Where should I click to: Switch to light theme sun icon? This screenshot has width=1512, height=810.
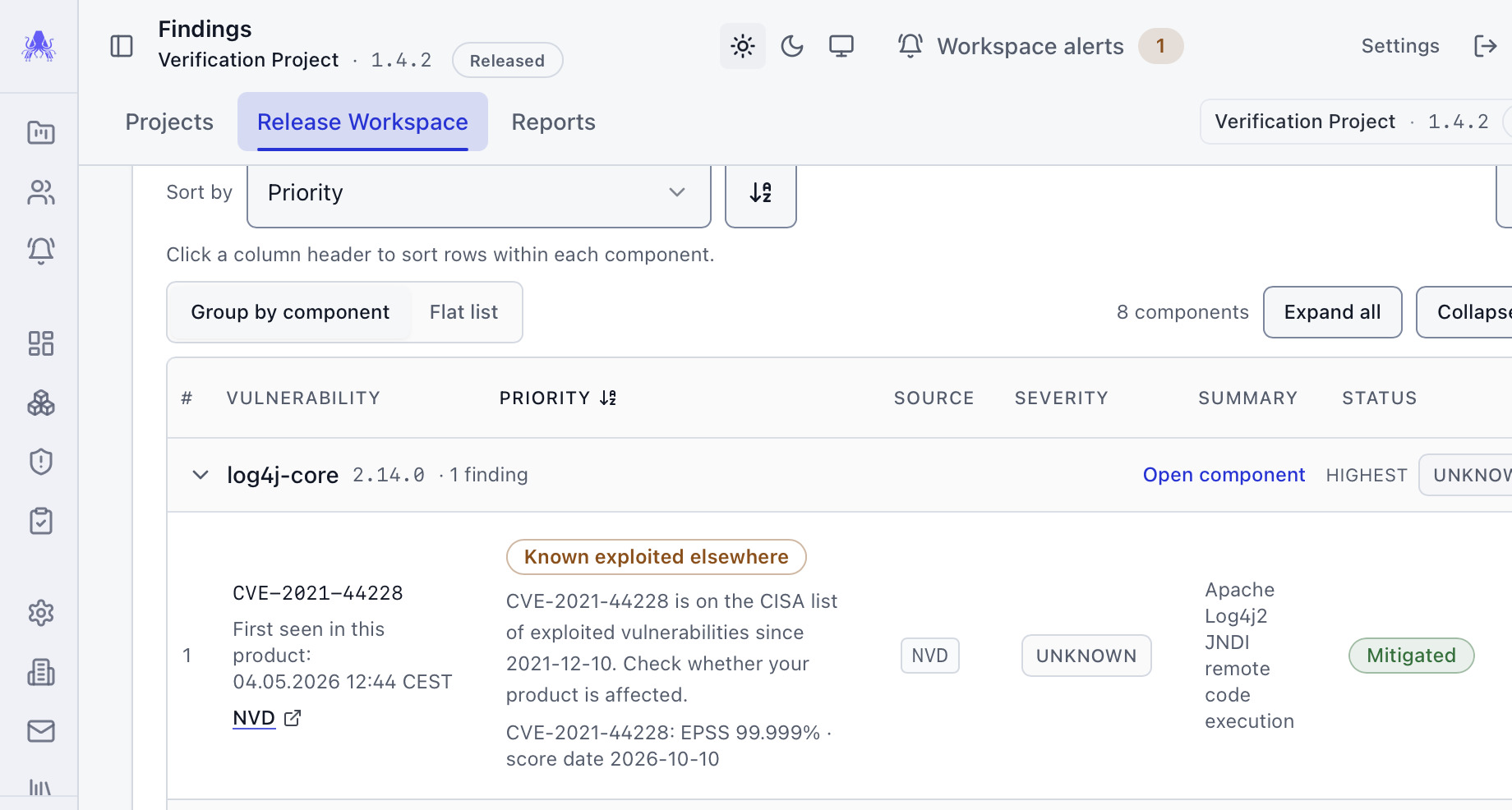tap(743, 46)
